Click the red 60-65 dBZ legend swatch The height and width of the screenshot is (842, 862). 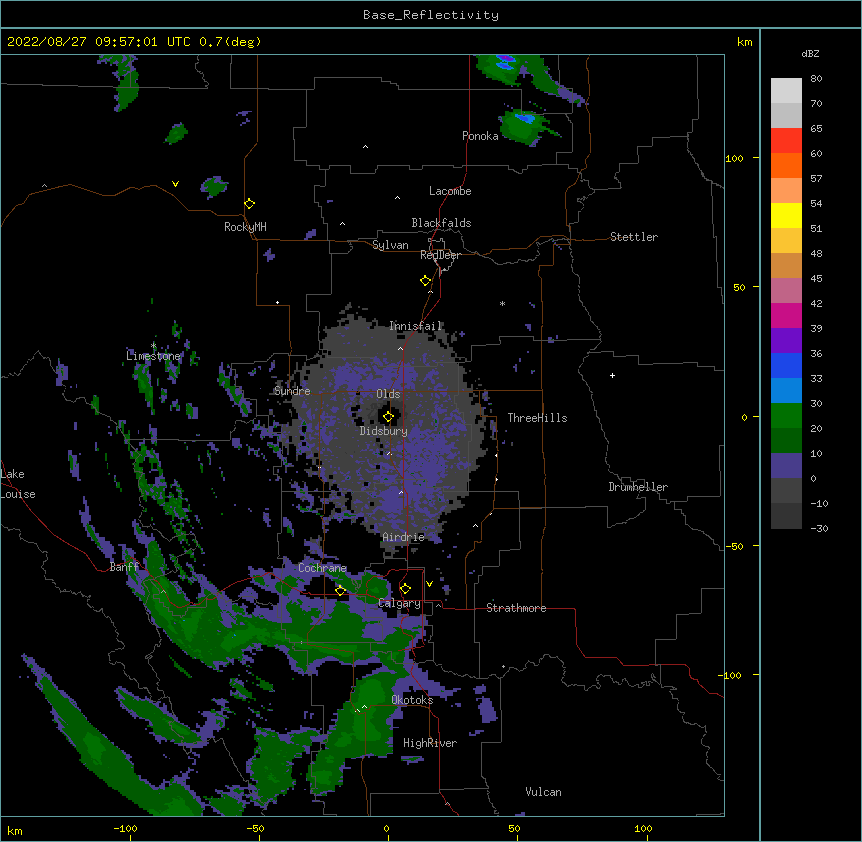click(786, 141)
